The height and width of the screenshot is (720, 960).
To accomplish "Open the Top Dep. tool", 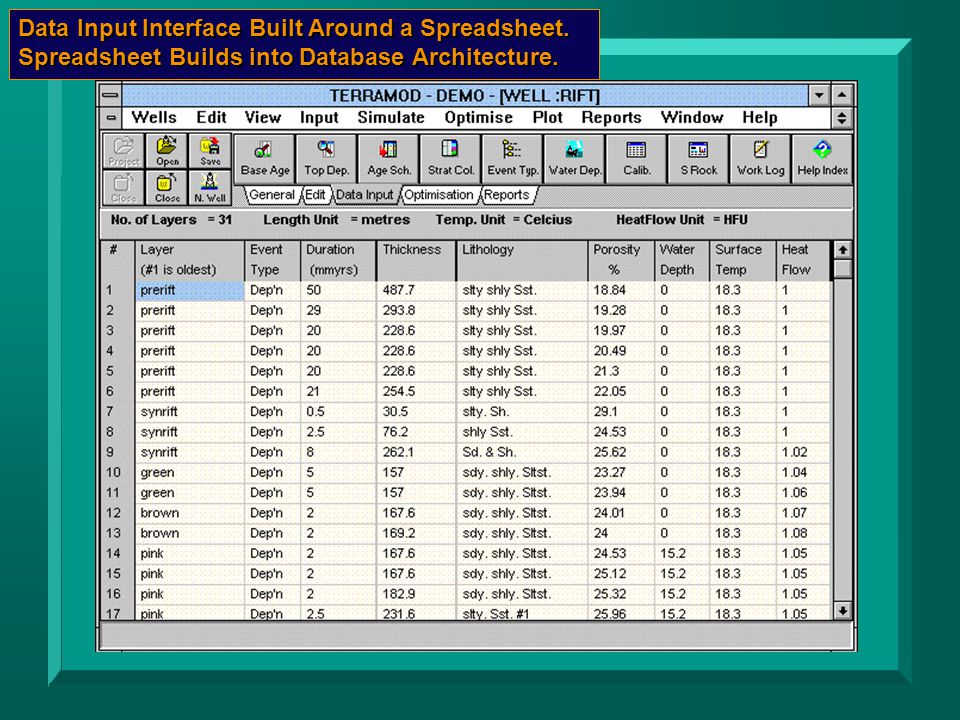I will click(x=326, y=159).
